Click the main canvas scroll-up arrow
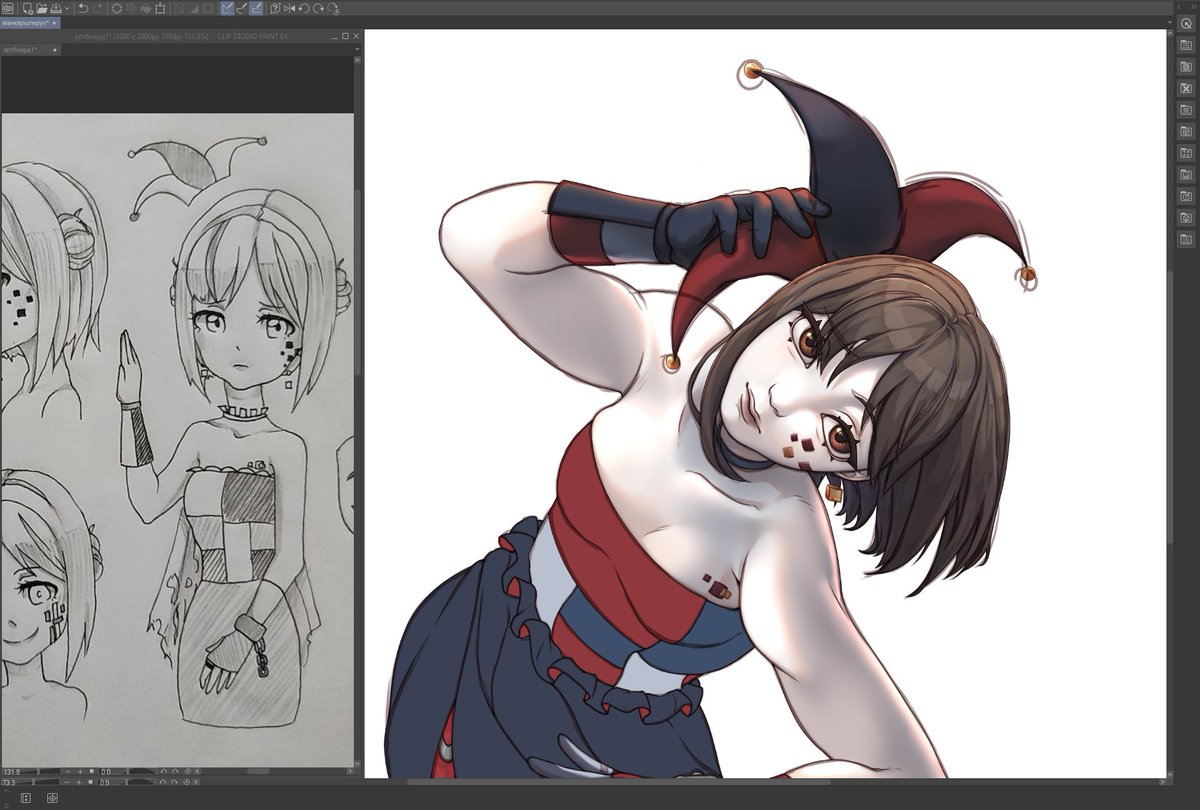This screenshot has height=810, width=1200. click(1170, 34)
